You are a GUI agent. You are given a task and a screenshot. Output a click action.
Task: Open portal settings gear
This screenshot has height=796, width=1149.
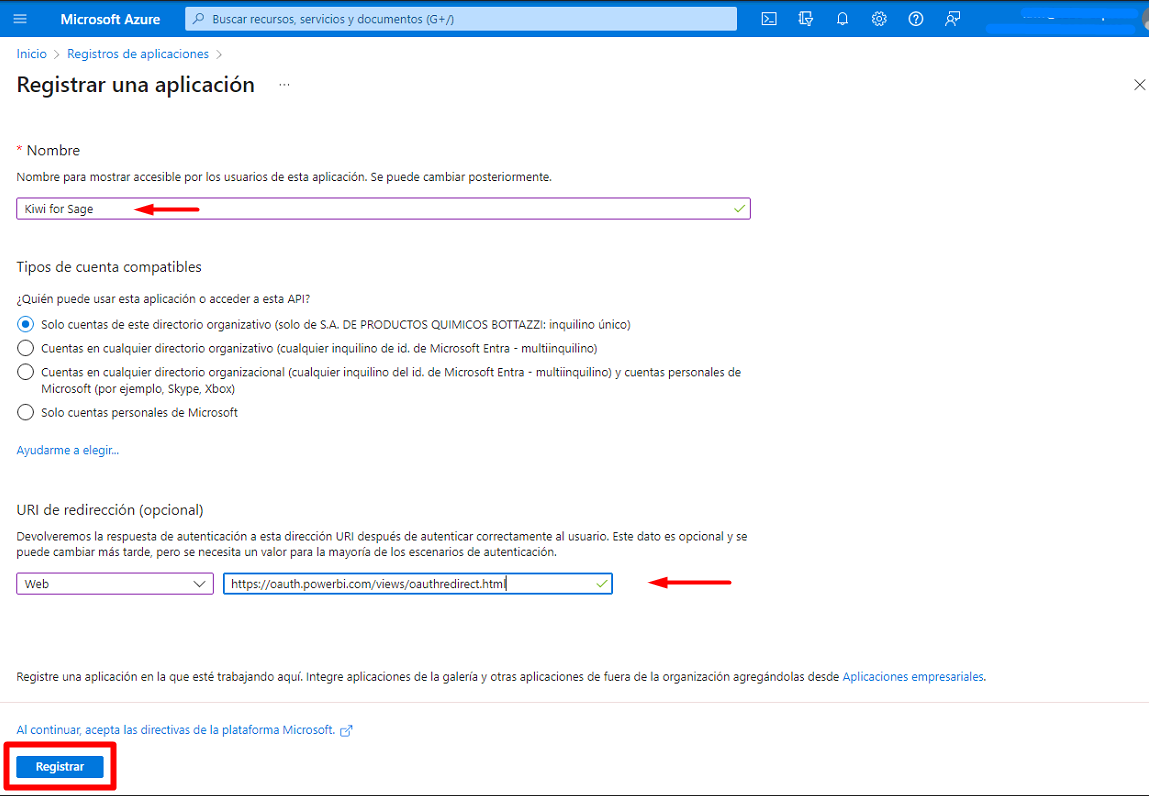(x=879, y=19)
